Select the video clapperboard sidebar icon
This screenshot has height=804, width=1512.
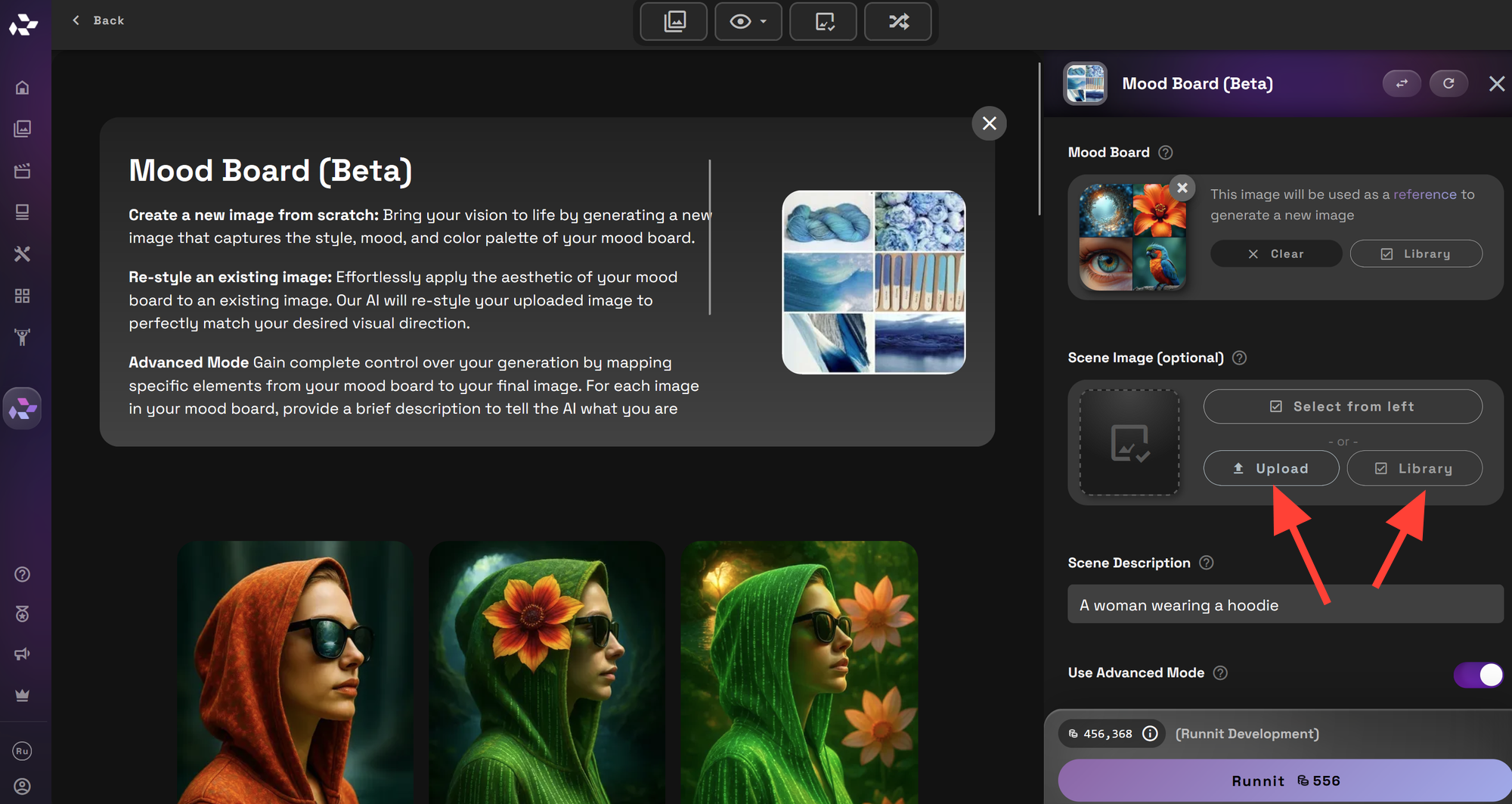[23, 170]
